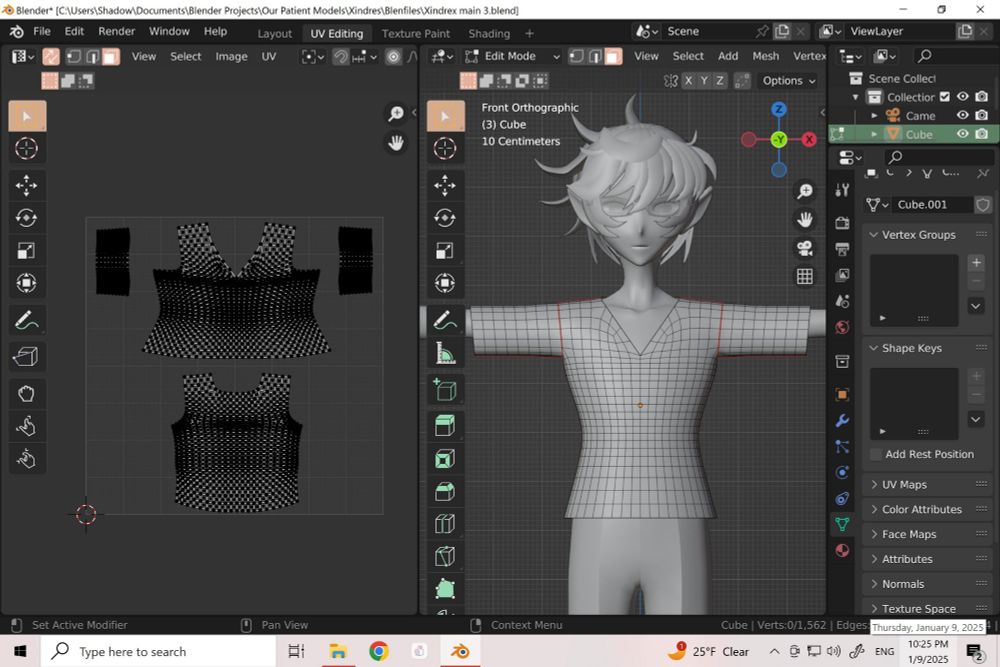Enable the Add Rest Position checkbox

[876, 454]
